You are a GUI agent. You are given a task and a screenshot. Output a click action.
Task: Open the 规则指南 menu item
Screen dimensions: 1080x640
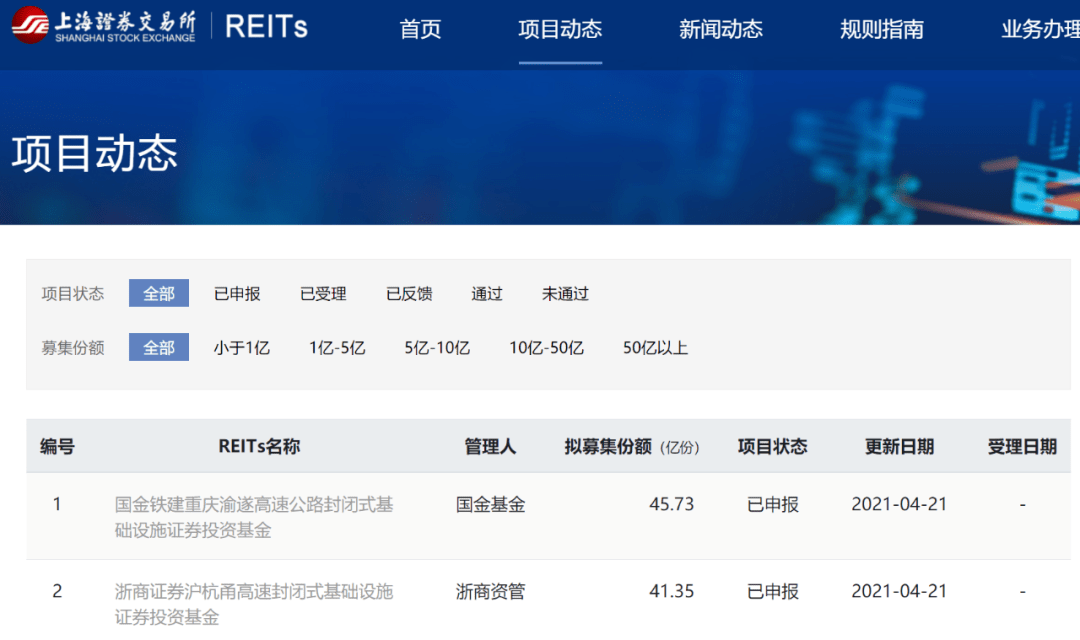click(882, 29)
